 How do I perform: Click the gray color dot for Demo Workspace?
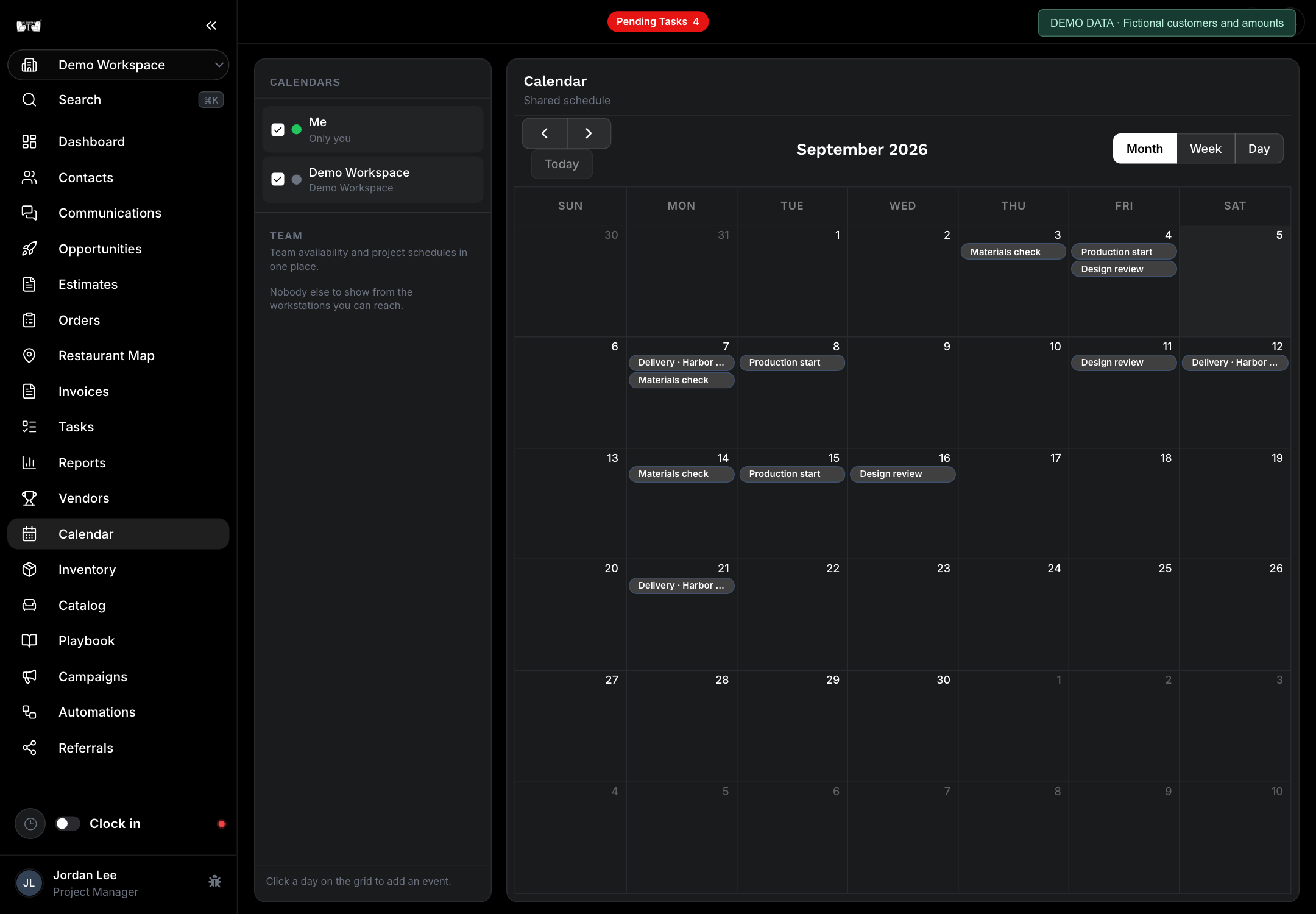click(x=297, y=180)
